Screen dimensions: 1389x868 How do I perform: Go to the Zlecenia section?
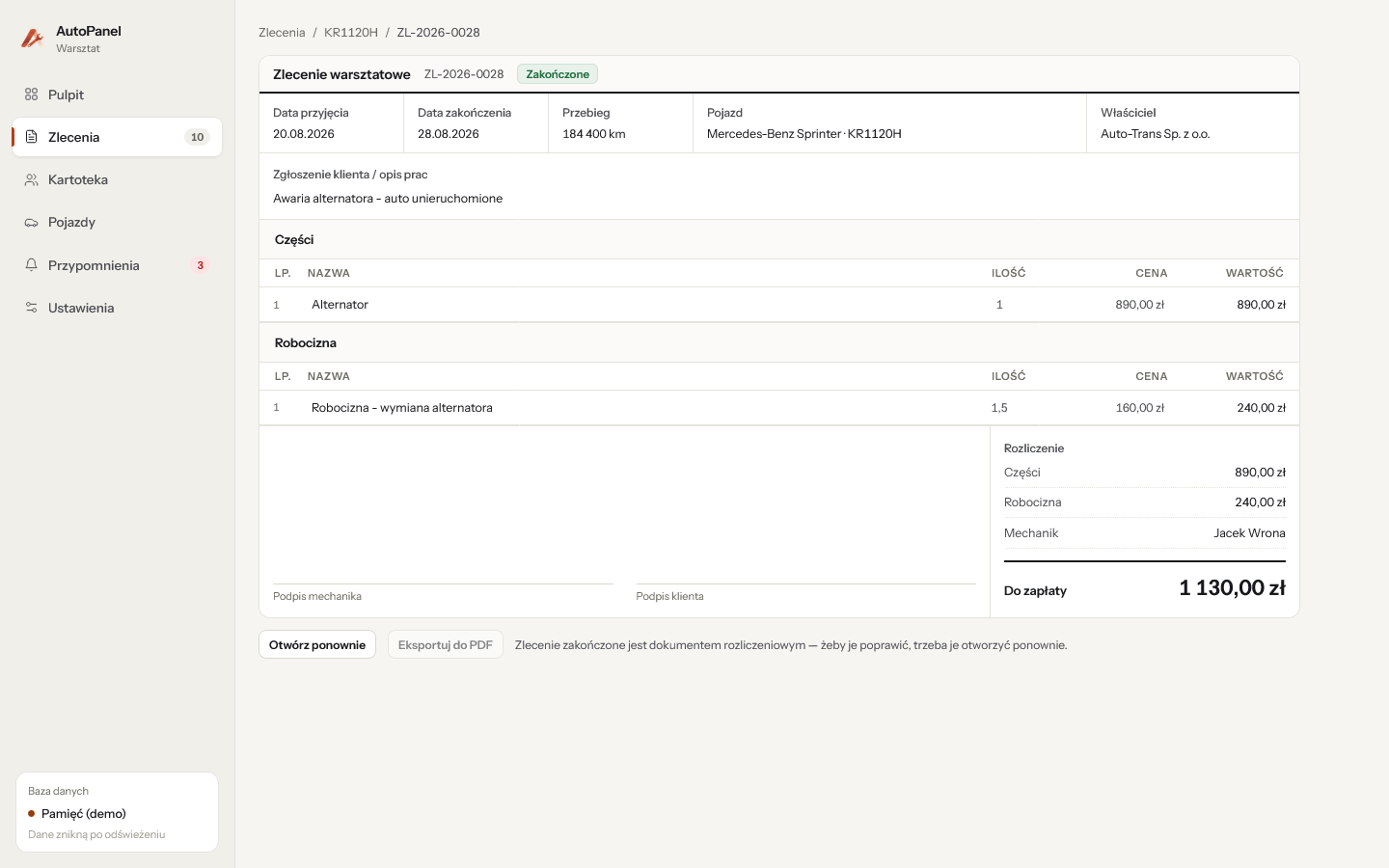click(117, 137)
